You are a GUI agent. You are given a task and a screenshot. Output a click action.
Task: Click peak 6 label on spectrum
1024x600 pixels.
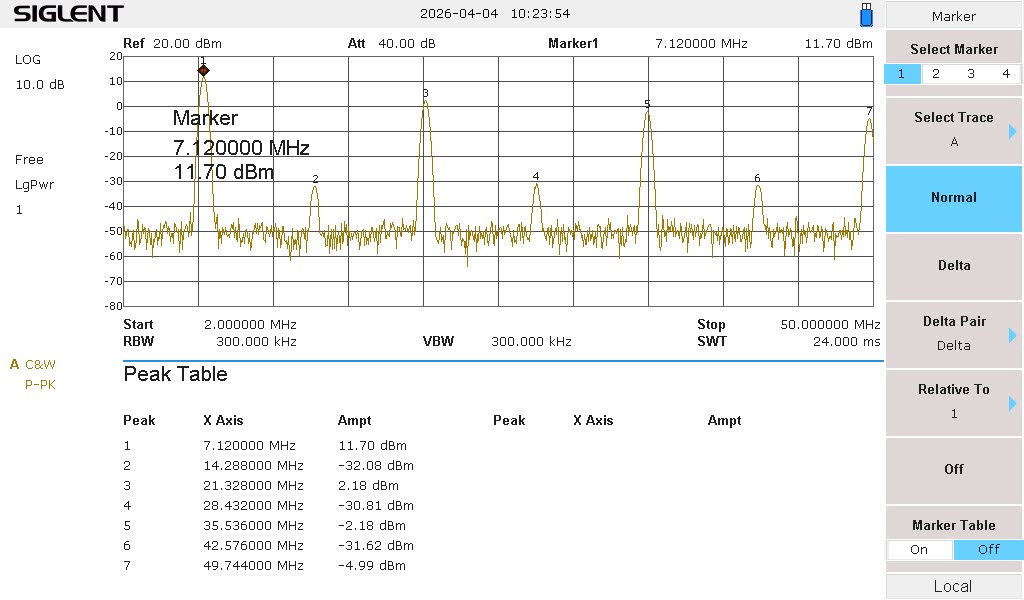(x=757, y=178)
